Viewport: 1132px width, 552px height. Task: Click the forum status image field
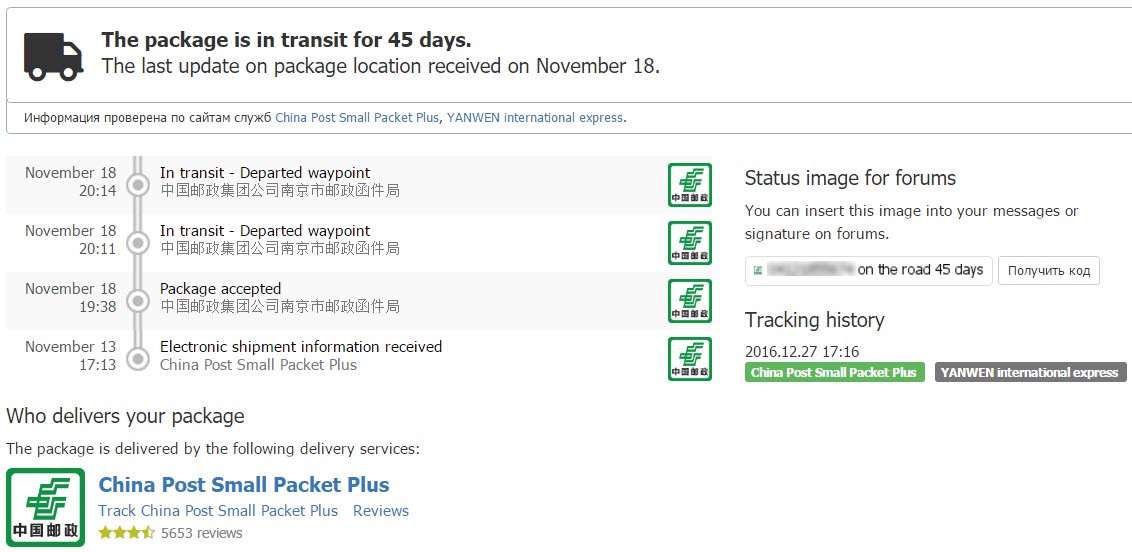(x=869, y=270)
